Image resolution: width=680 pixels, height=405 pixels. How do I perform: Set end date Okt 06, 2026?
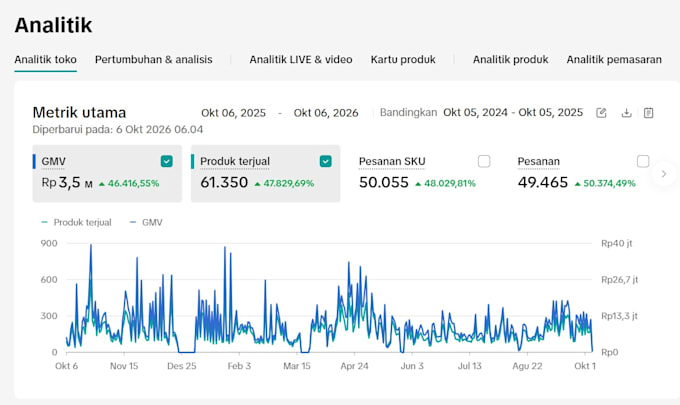click(326, 113)
